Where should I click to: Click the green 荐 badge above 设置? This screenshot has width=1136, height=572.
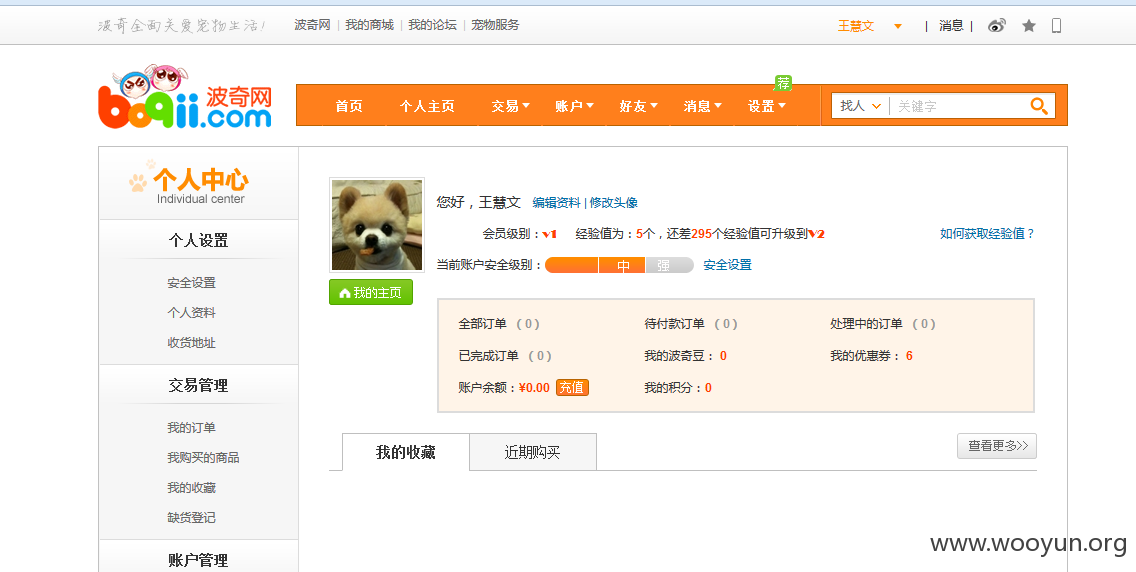point(783,83)
